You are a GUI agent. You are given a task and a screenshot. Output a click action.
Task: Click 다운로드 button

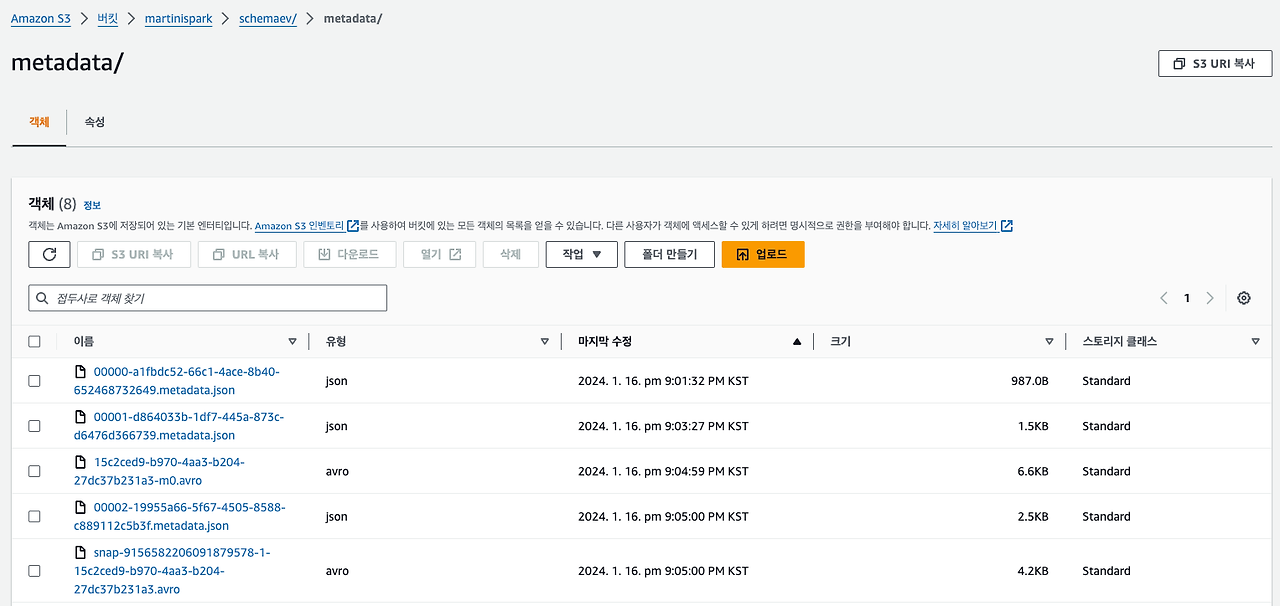(x=349, y=254)
